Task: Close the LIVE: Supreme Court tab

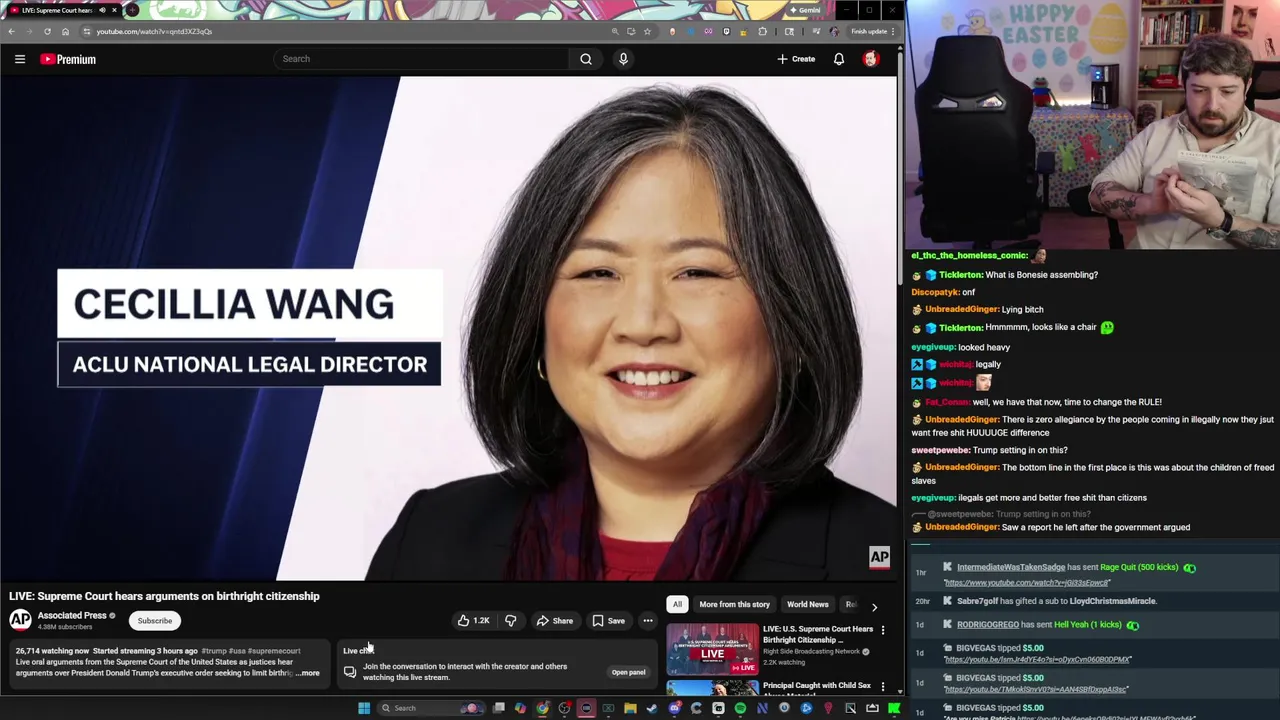Action: pos(114,10)
